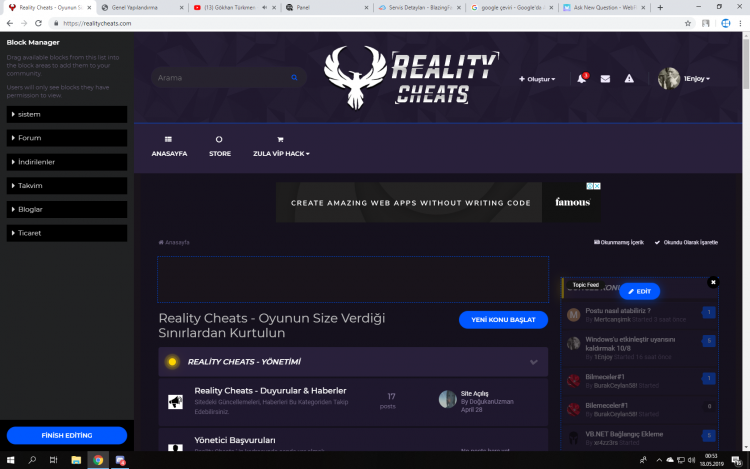
Task: Open Chrome from the Windows taskbar
Action: tap(98, 460)
